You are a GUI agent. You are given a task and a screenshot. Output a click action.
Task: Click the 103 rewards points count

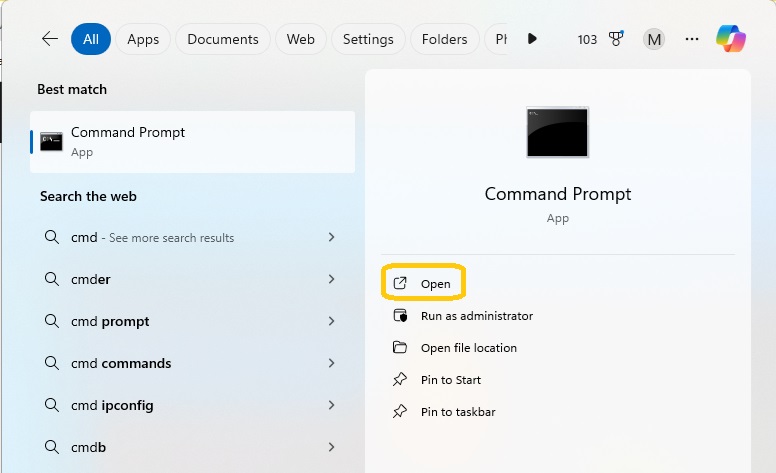pyautogui.click(x=587, y=40)
